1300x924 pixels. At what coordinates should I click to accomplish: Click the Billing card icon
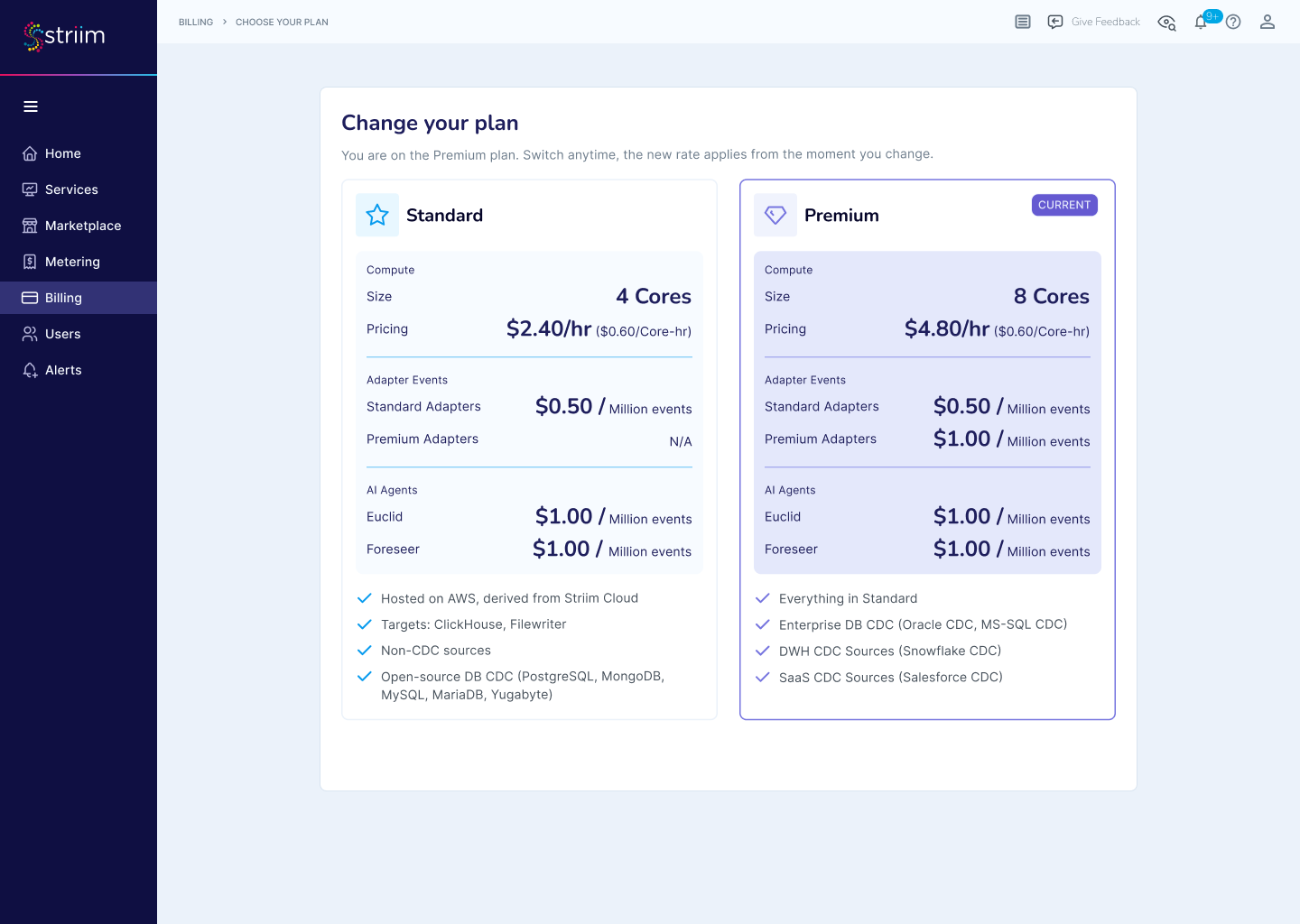point(30,298)
